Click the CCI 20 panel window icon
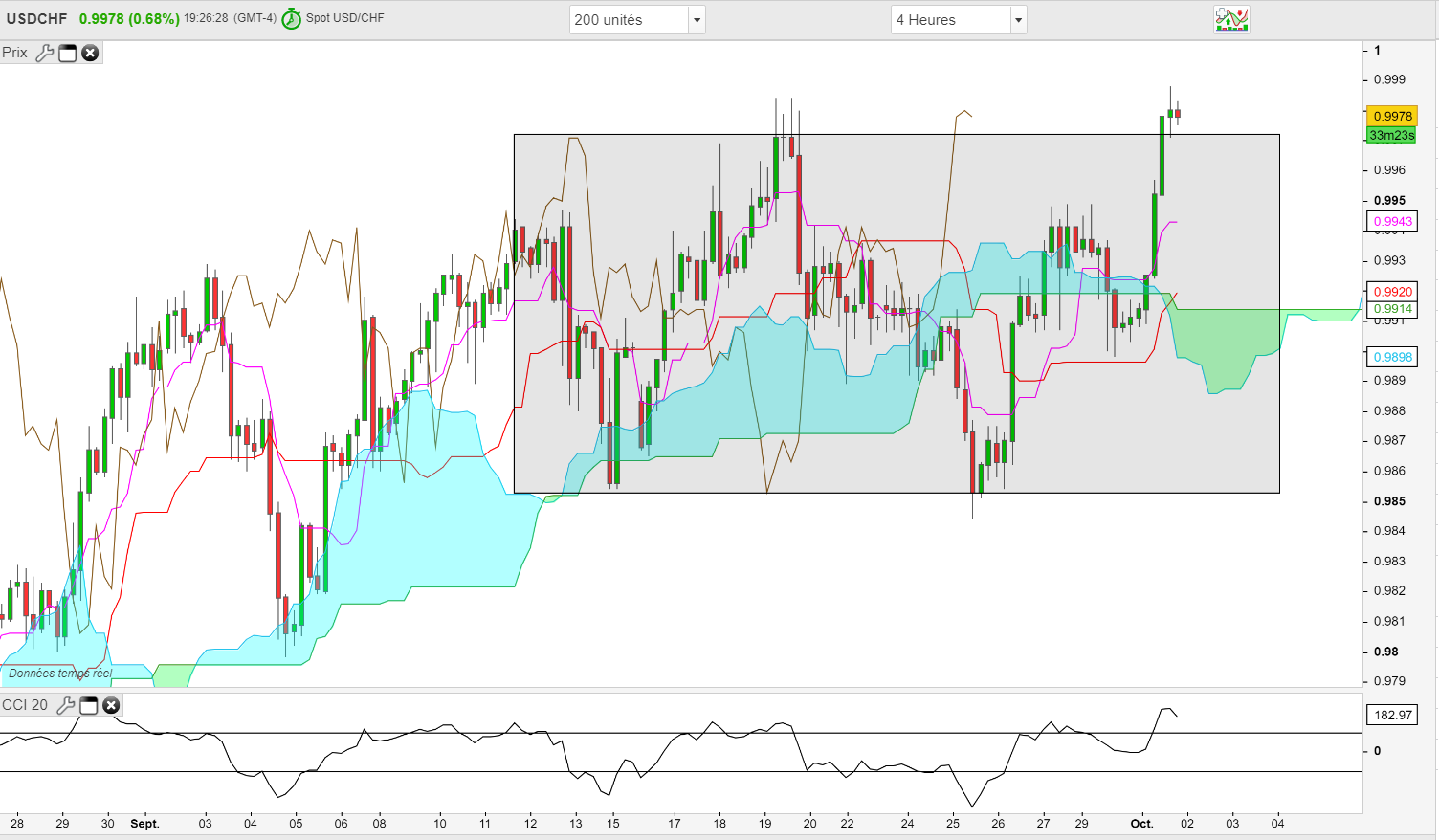Screen dimensions: 1439x840 click(x=89, y=706)
